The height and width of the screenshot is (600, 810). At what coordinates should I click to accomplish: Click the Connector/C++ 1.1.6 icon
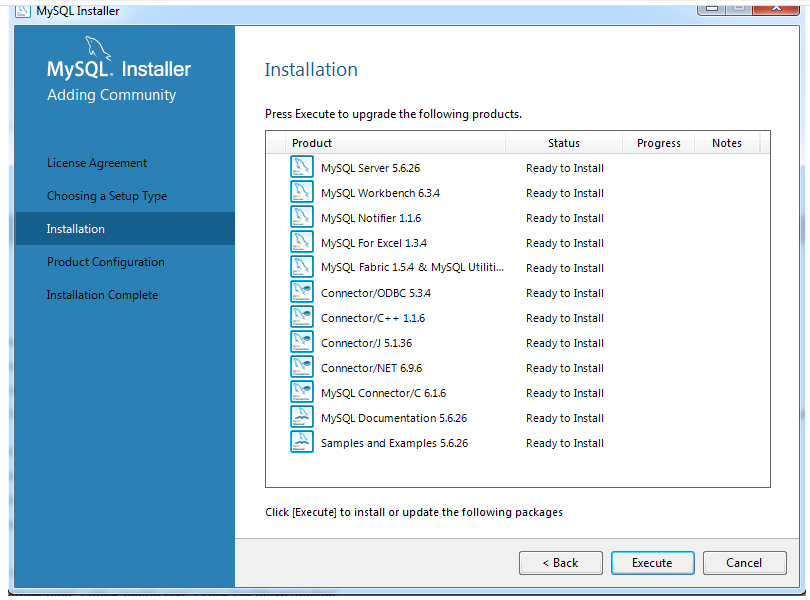coord(302,318)
